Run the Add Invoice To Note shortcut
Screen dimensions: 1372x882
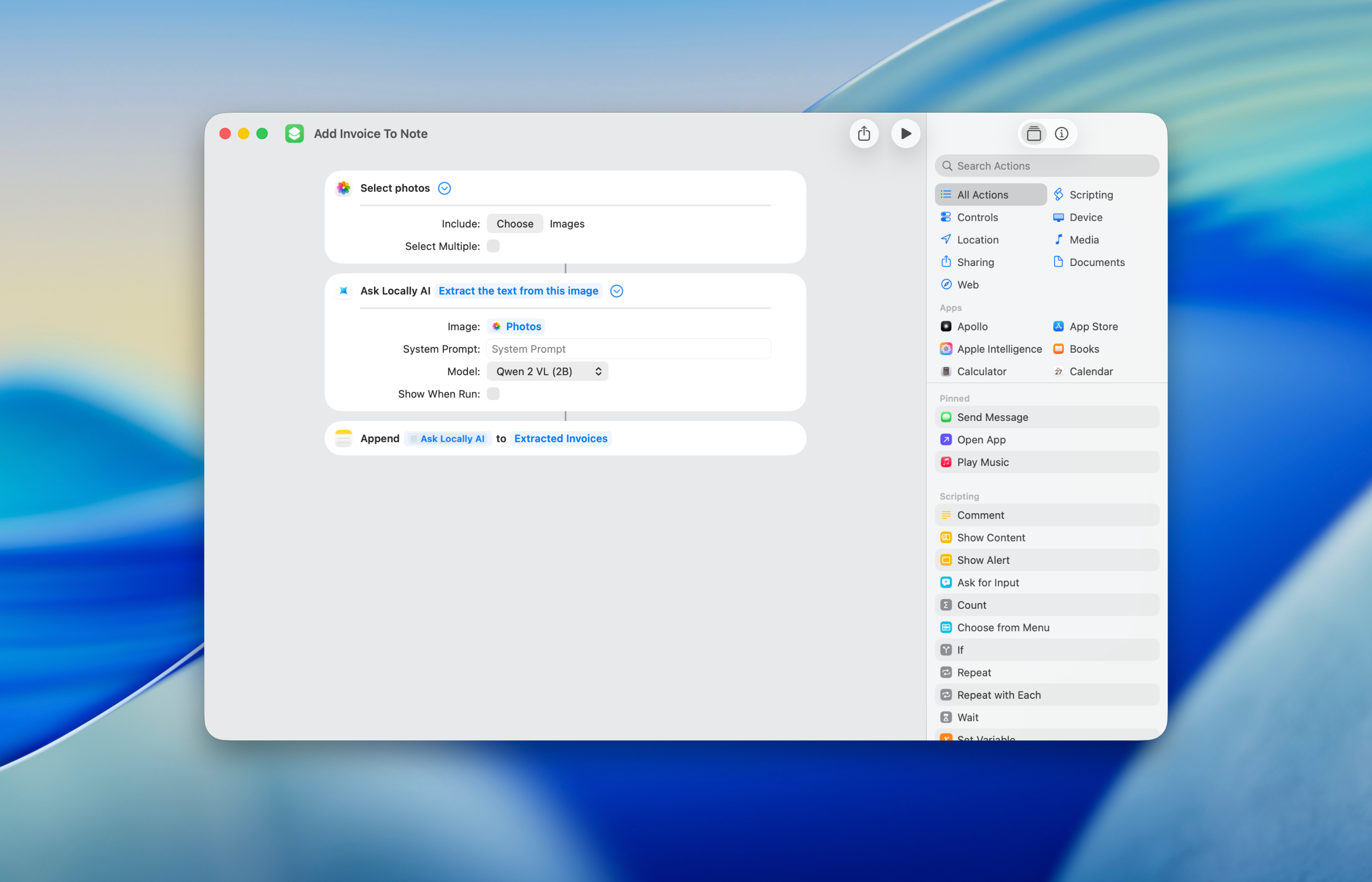point(906,134)
